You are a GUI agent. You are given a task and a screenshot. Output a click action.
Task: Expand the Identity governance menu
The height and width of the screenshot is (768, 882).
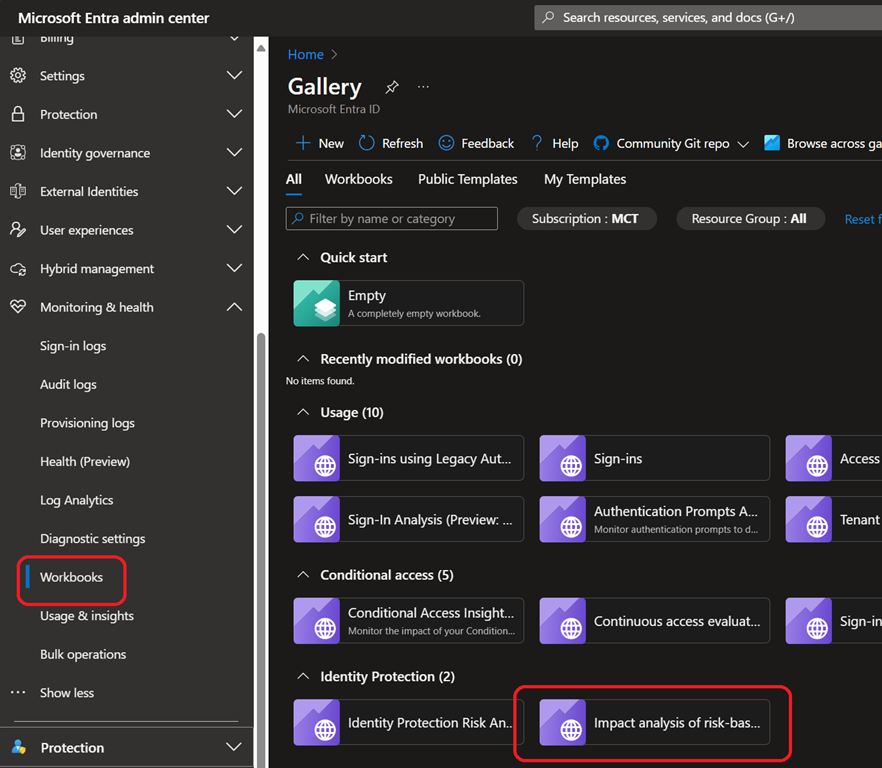pyautogui.click(x=234, y=153)
